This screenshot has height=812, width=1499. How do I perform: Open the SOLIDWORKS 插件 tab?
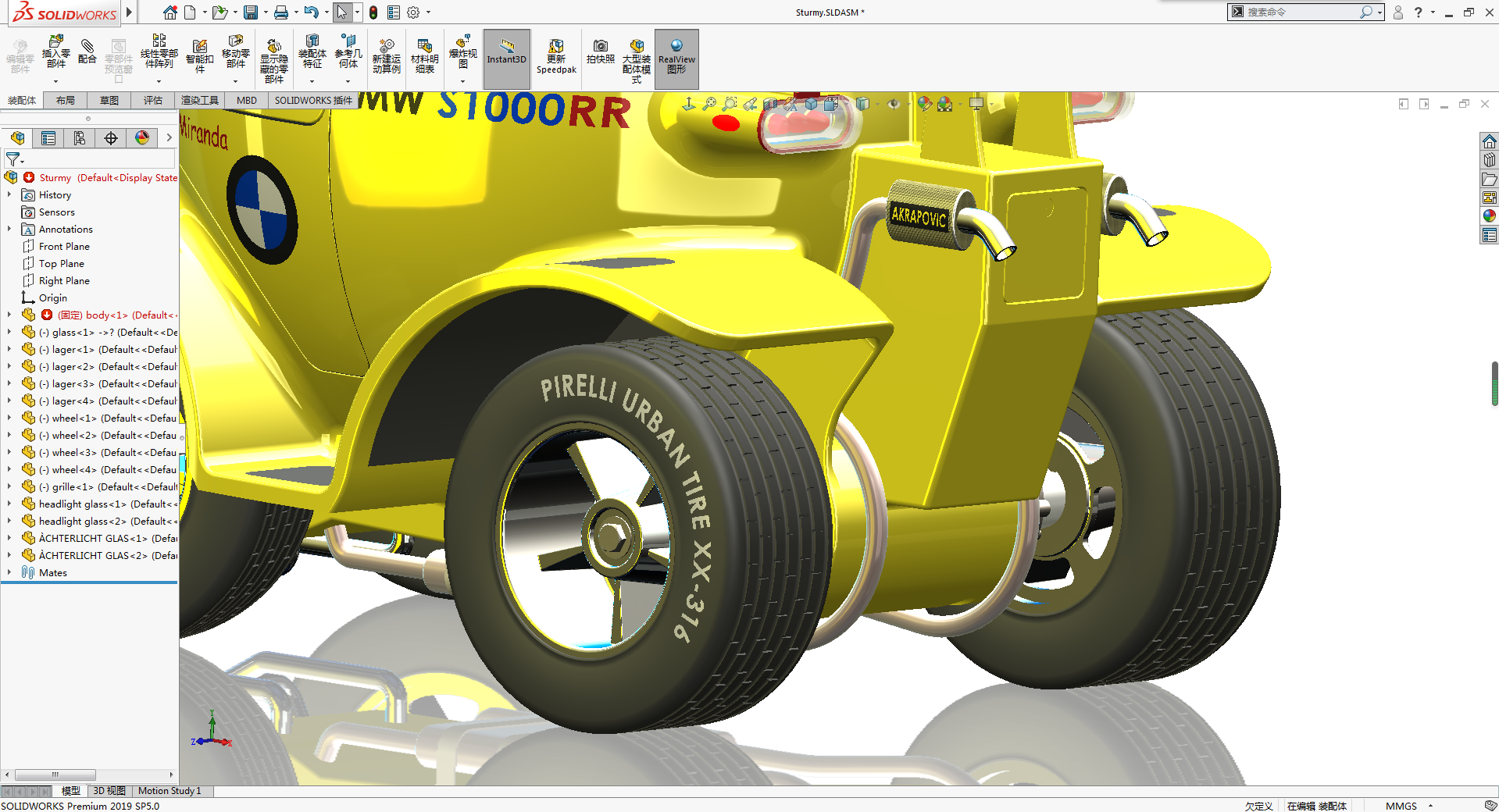(x=313, y=101)
